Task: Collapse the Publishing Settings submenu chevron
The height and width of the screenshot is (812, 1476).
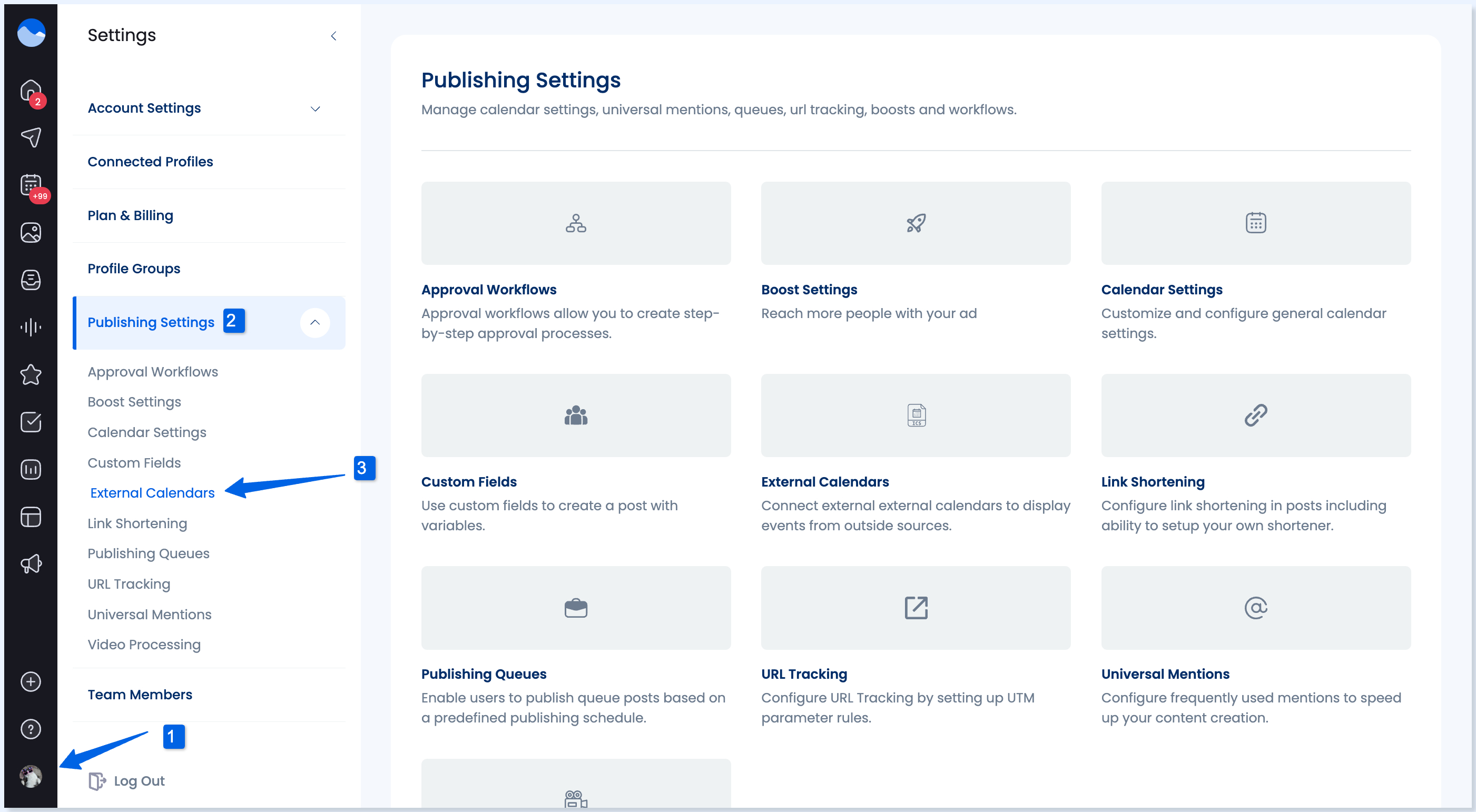Action: pos(315,322)
